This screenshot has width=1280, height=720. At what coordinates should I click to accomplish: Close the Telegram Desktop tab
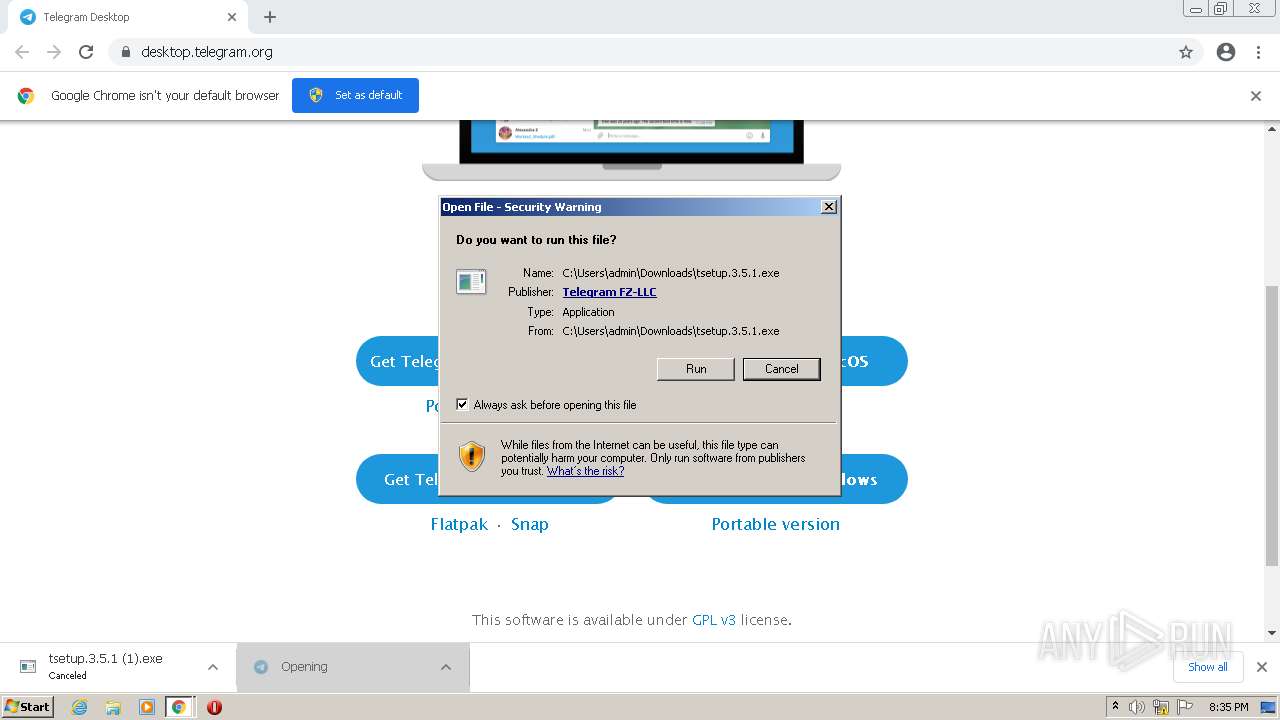[232, 17]
